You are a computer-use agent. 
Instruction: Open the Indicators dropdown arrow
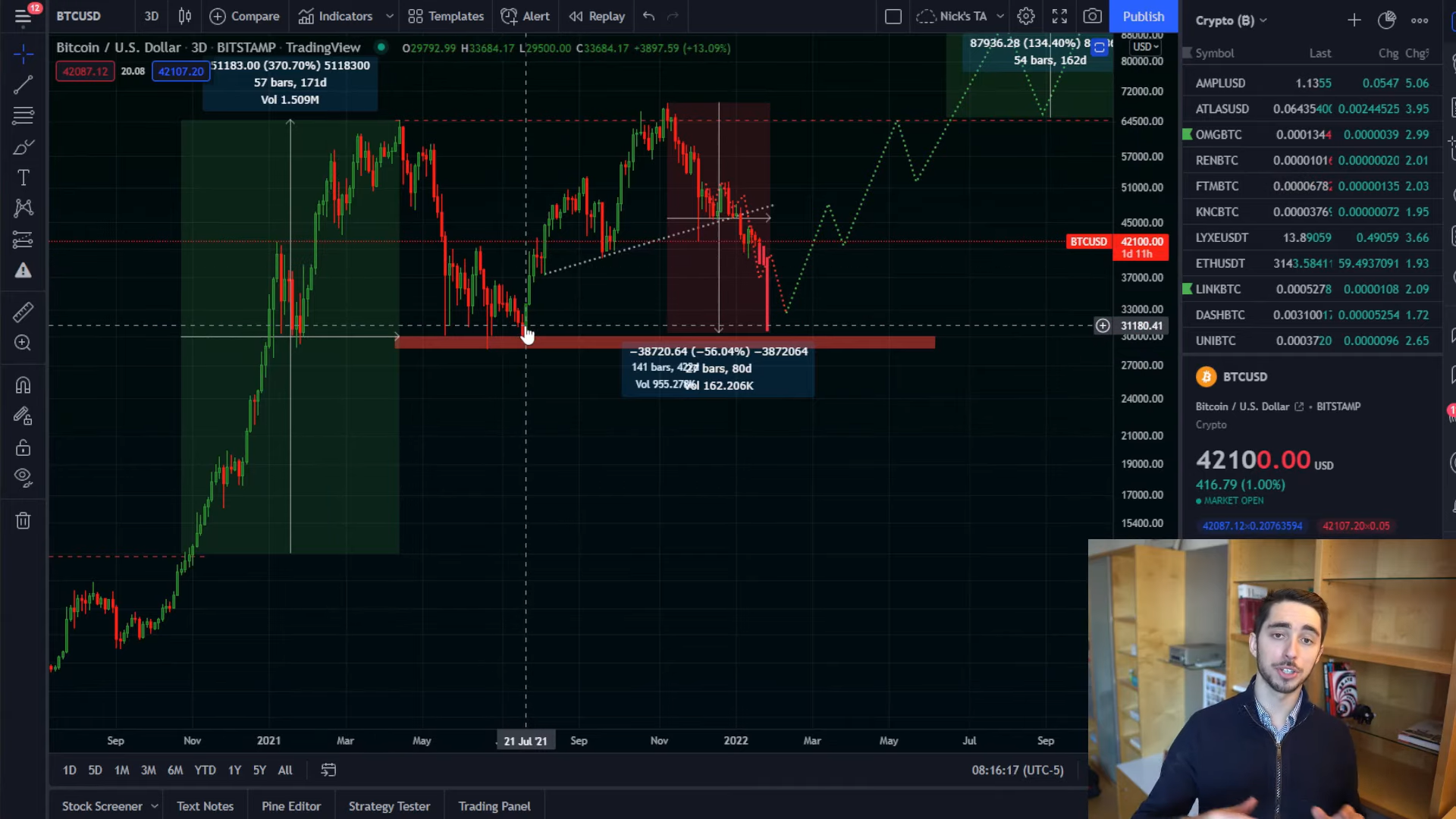pos(389,16)
